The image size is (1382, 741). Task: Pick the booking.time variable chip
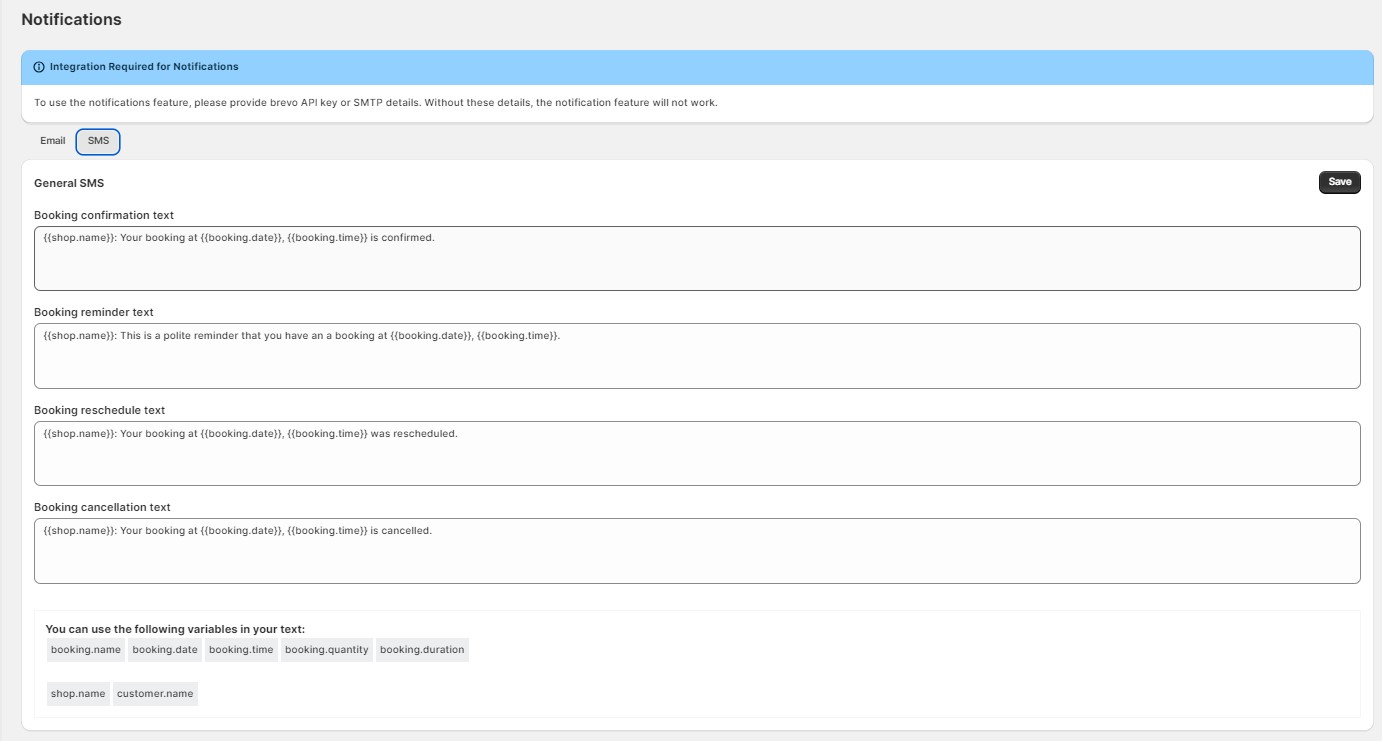pos(241,650)
